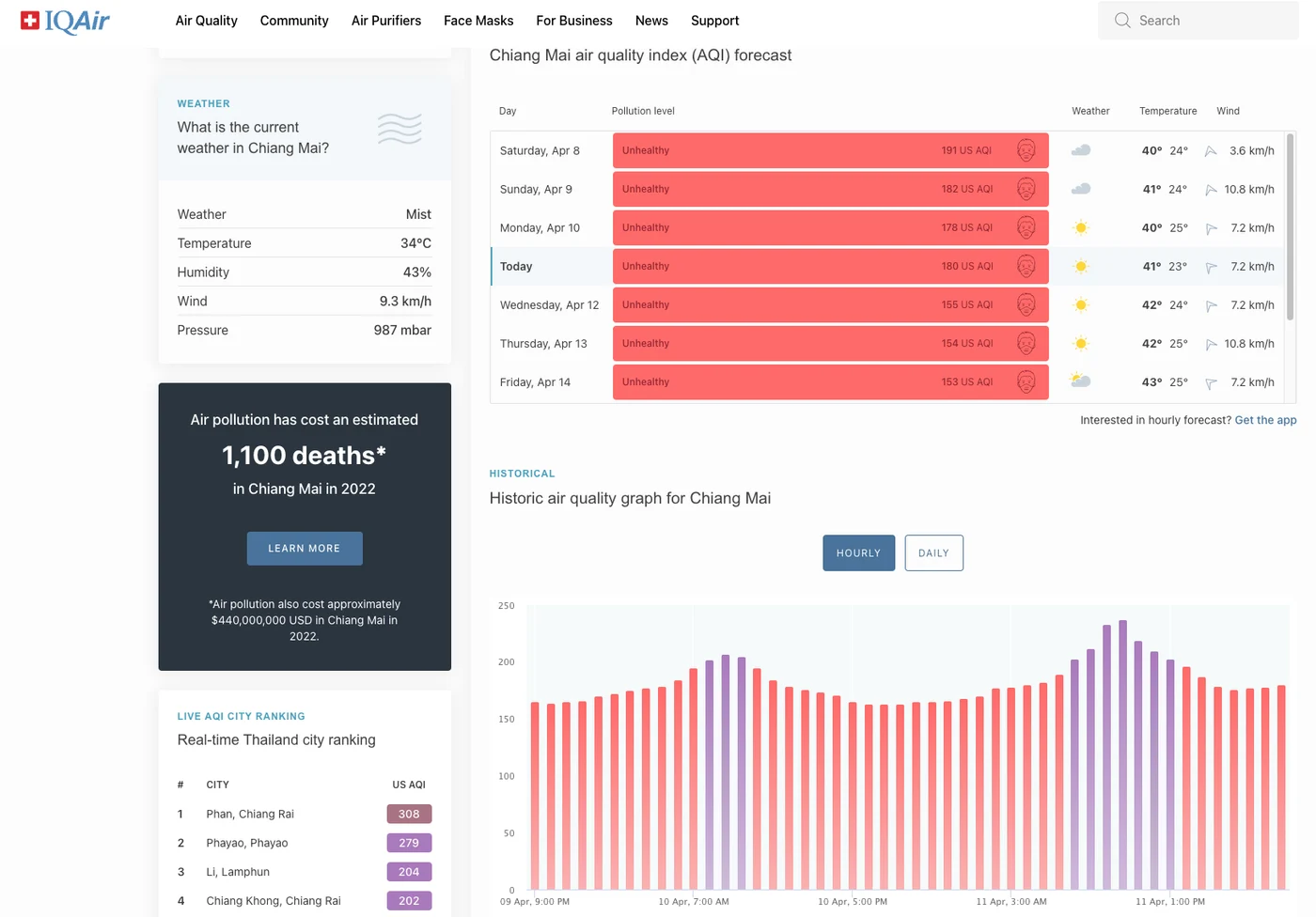Image resolution: width=1316 pixels, height=917 pixels.
Task: Click the mask face icon for Saturday, Apr 8
Action: [x=1026, y=150]
